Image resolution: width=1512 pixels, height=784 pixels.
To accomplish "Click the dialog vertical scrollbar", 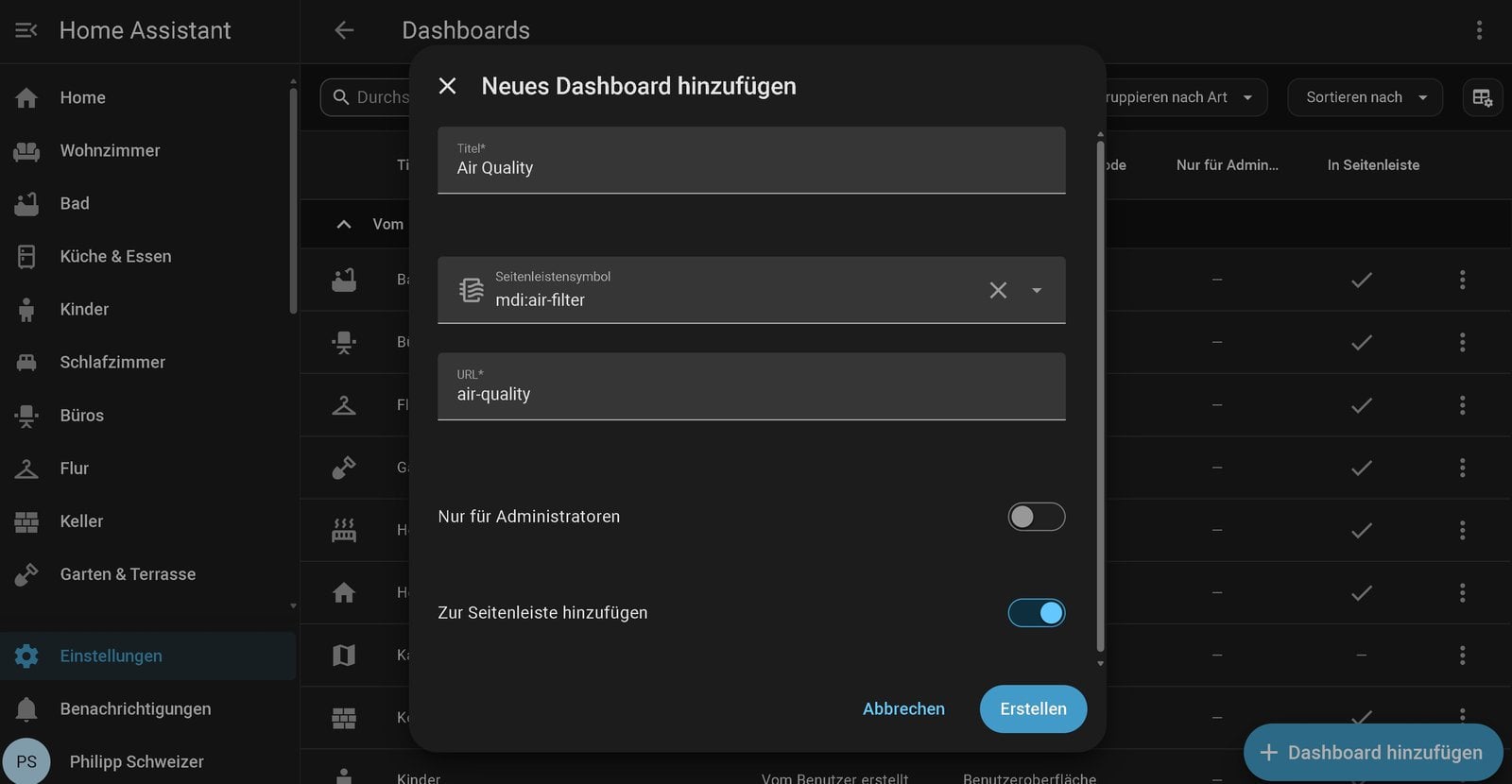I will coord(1100,397).
